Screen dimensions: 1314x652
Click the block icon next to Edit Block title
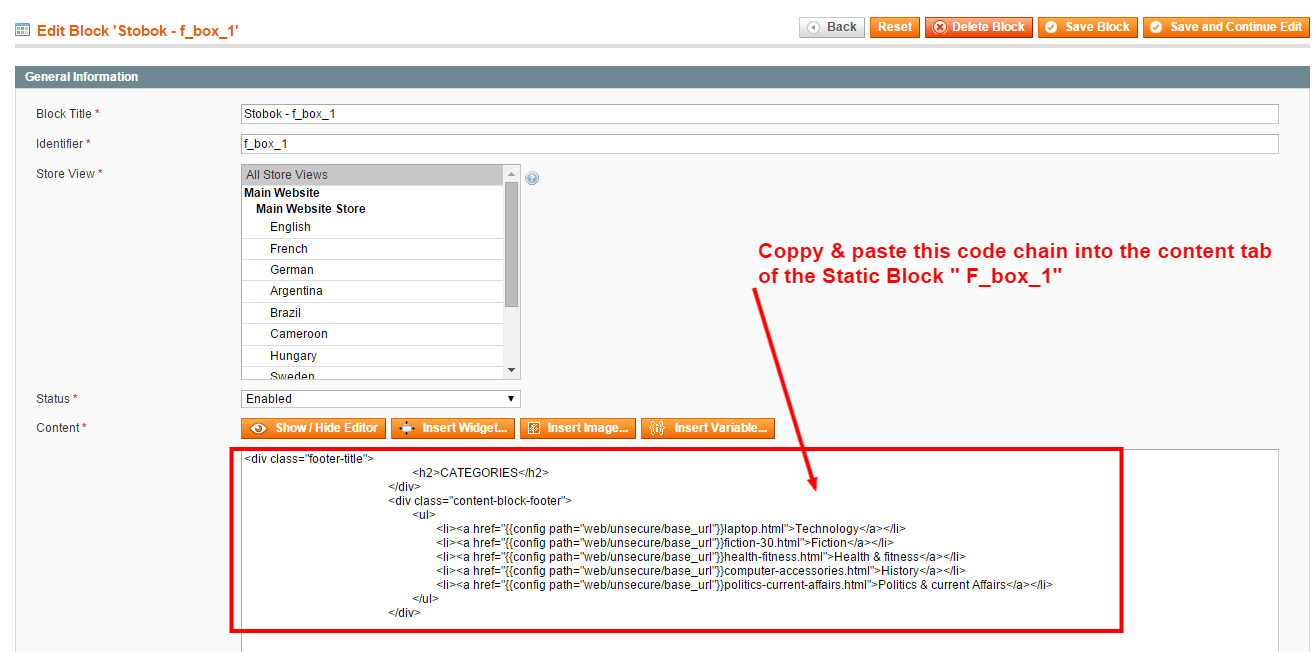click(22, 30)
